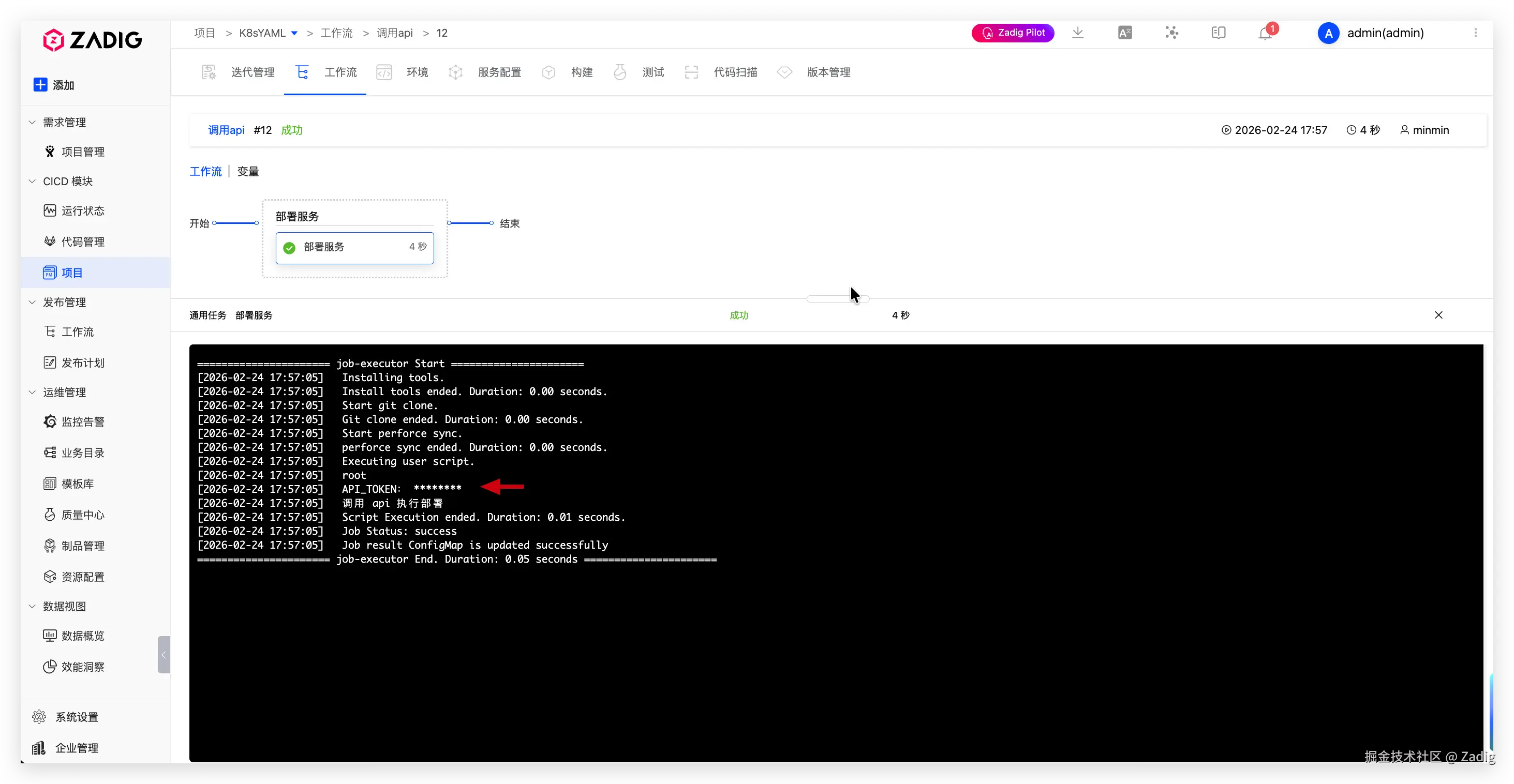Open the vertical three-dots menu

click(1475, 33)
